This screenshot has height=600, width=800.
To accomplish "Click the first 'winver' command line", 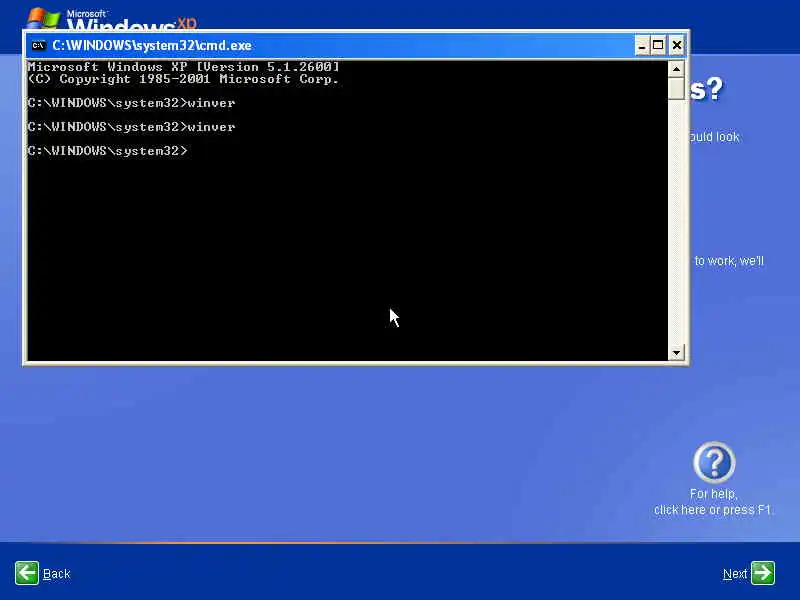I will tap(132, 103).
